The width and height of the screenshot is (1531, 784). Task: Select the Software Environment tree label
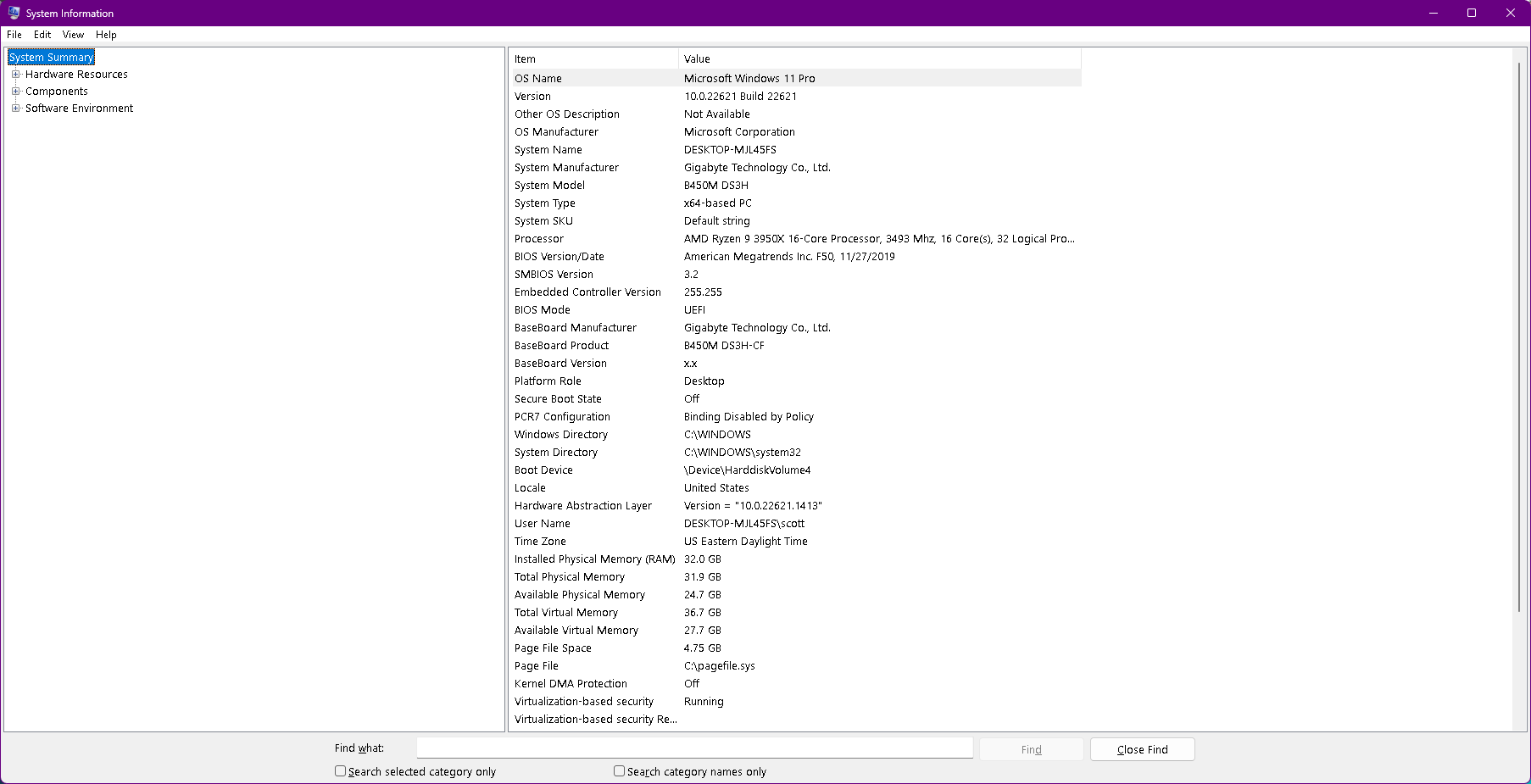pos(79,108)
